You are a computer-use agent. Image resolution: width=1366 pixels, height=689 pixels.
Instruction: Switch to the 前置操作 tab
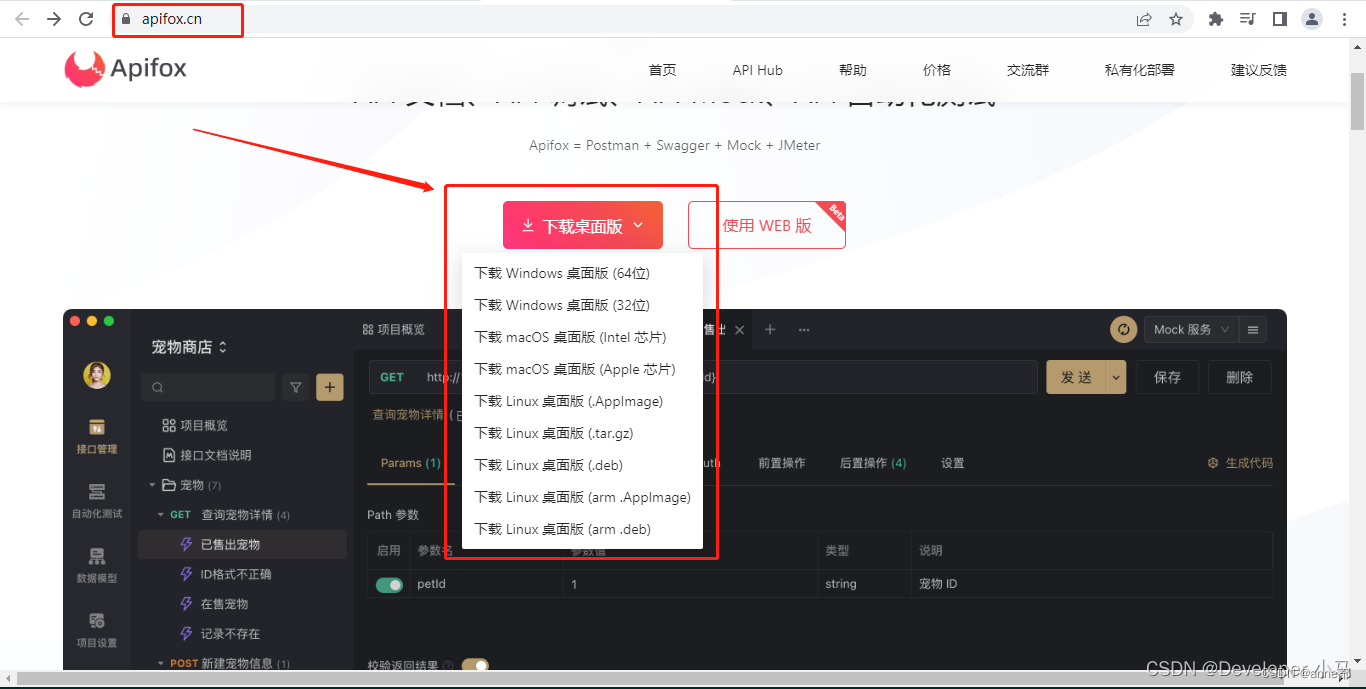coord(781,463)
